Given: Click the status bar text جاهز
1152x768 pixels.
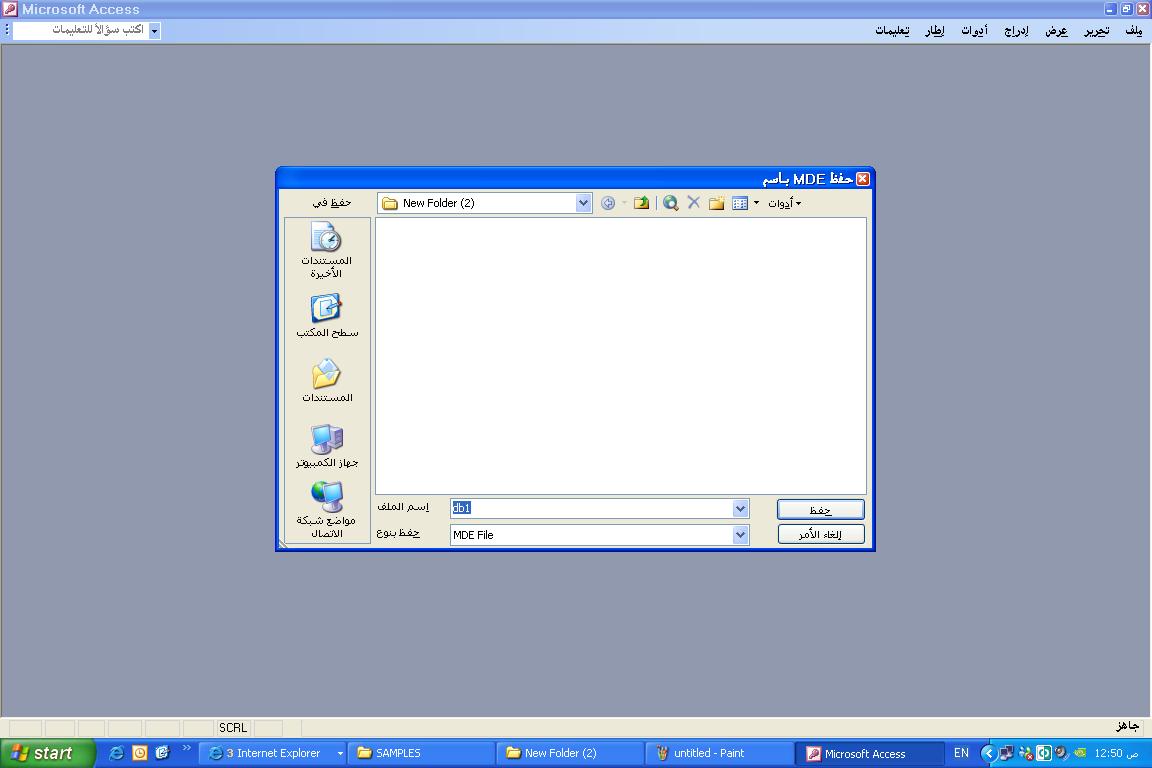Looking at the screenshot, I should coord(1127,727).
